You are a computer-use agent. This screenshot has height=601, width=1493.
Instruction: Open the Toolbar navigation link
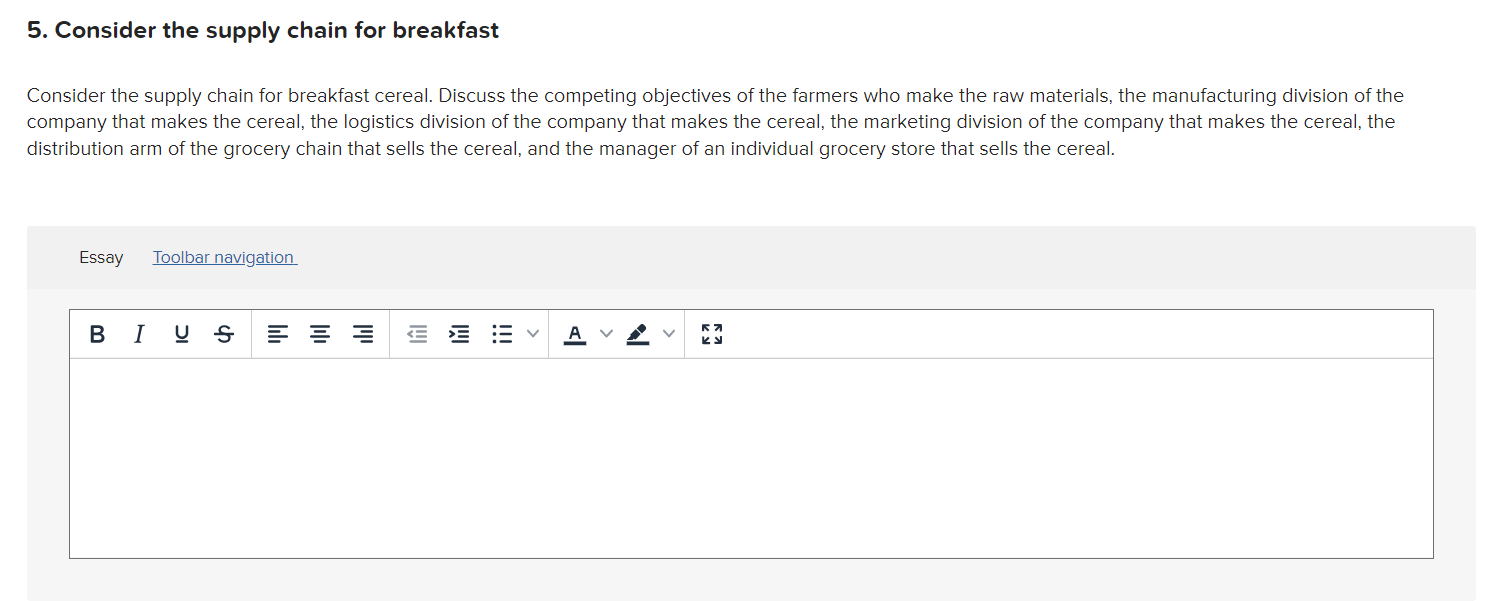tap(224, 257)
